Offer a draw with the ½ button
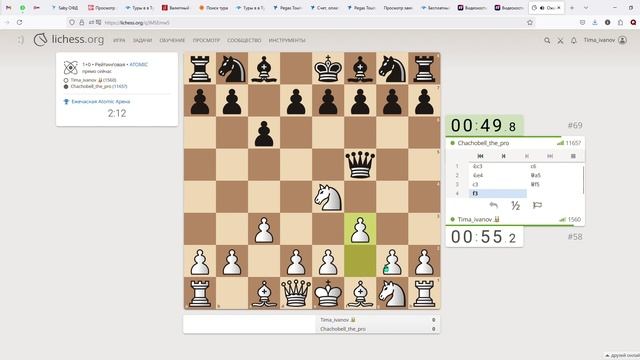Viewport: 640px width, 360px height. click(x=516, y=205)
